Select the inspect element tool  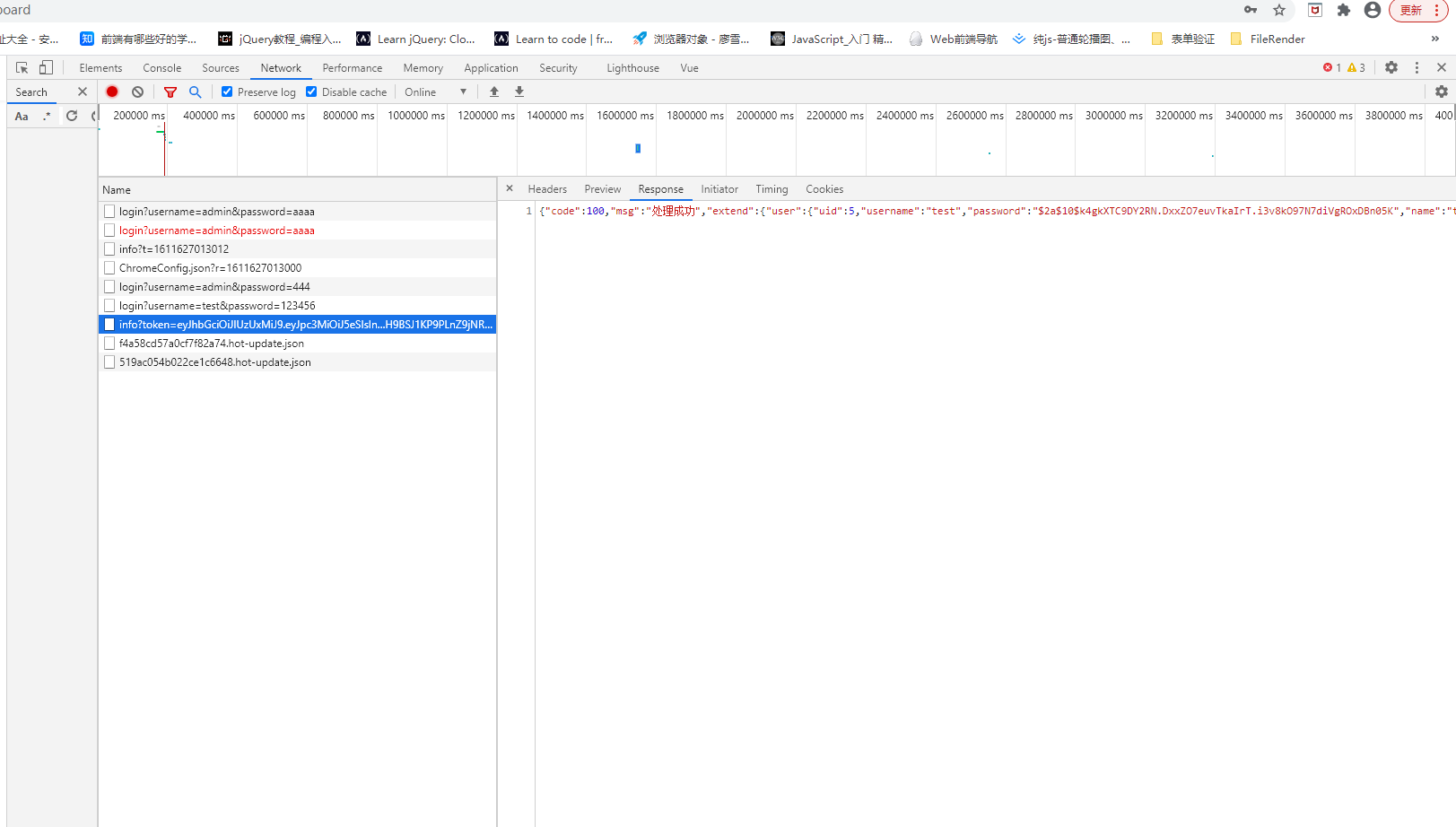click(20, 67)
